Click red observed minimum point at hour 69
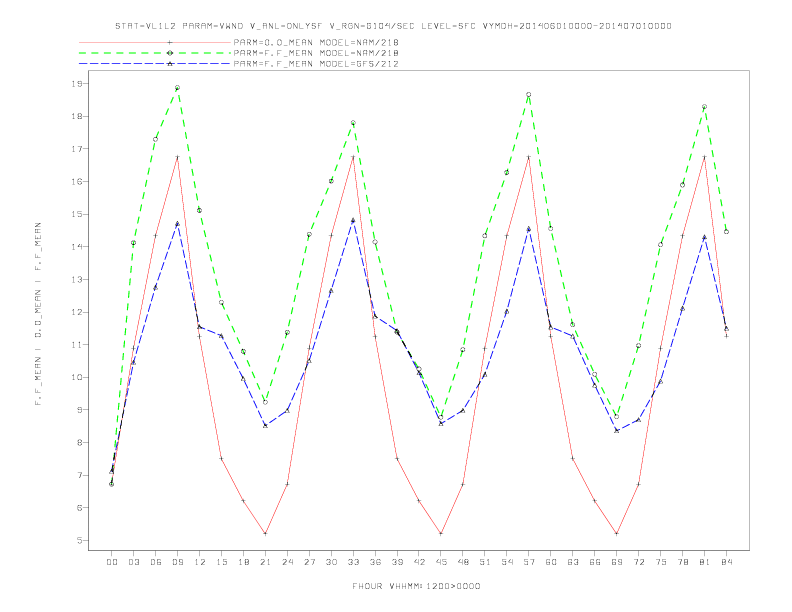This screenshot has width=792, height=612. (x=616, y=533)
